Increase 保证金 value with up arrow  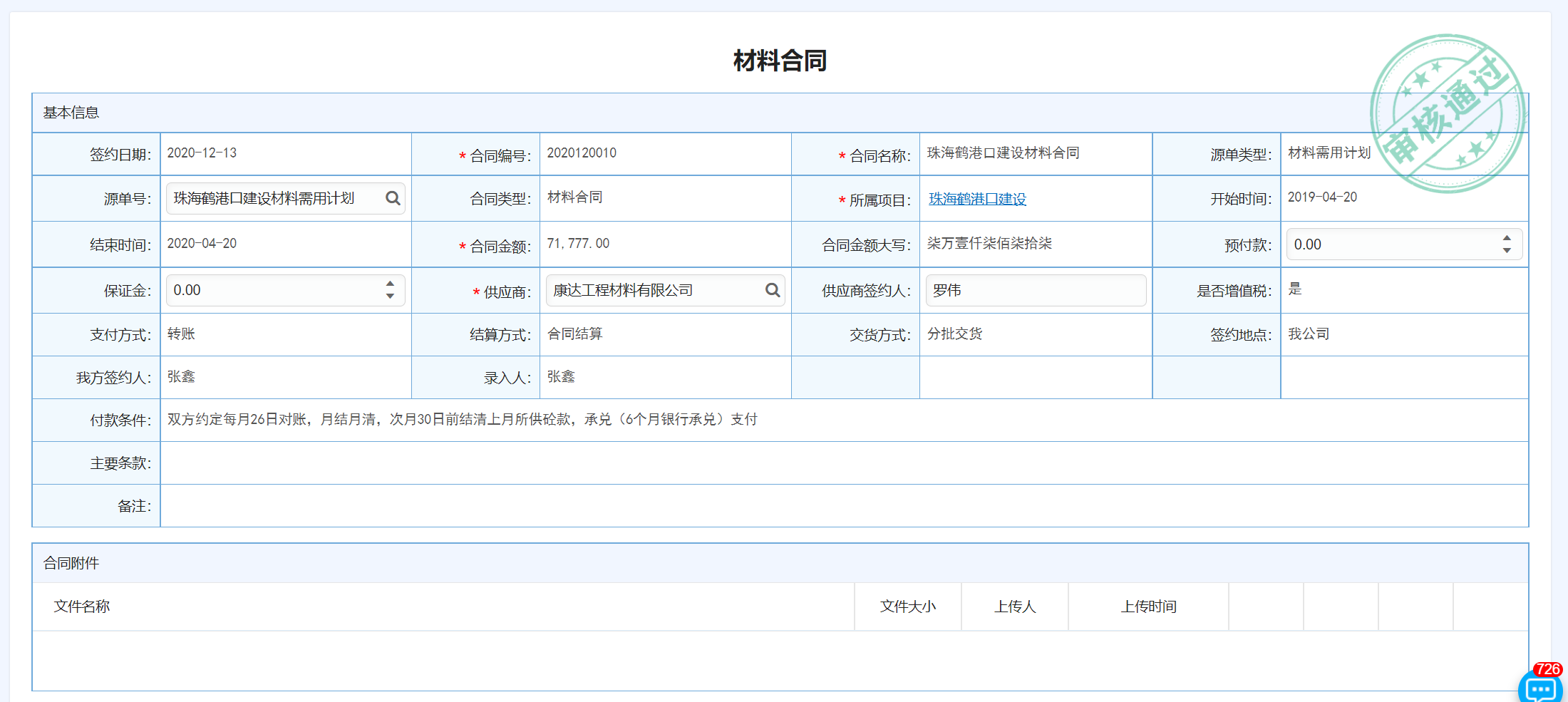[x=390, y=284]
